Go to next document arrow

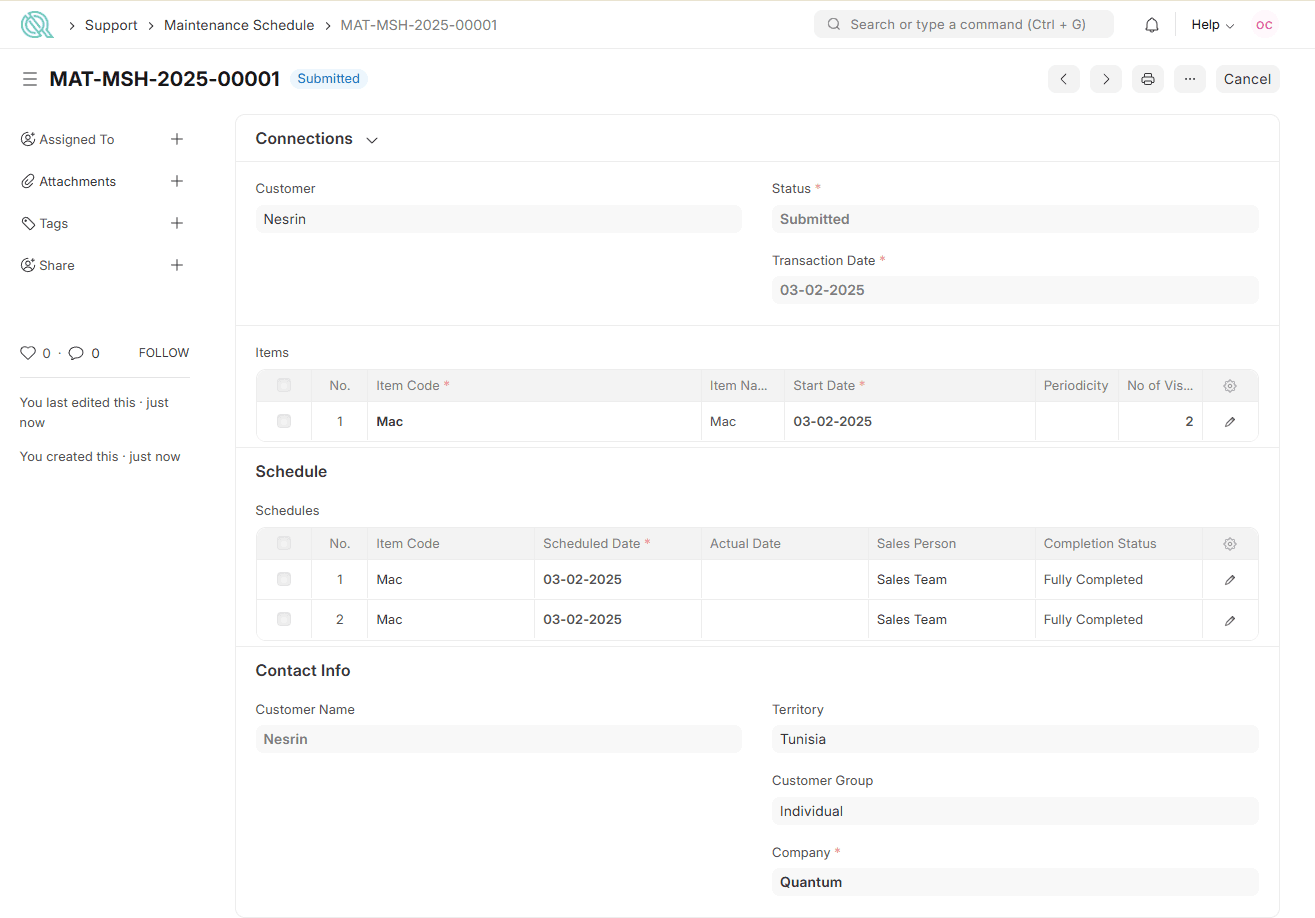click(1106, 79)
